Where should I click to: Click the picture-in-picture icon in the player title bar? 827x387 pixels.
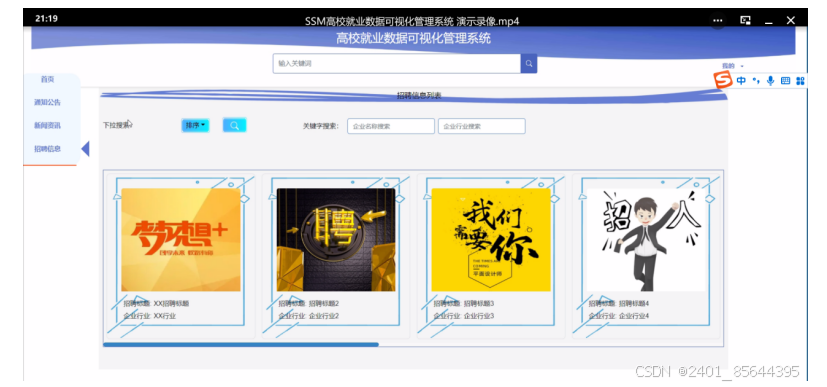745,21
